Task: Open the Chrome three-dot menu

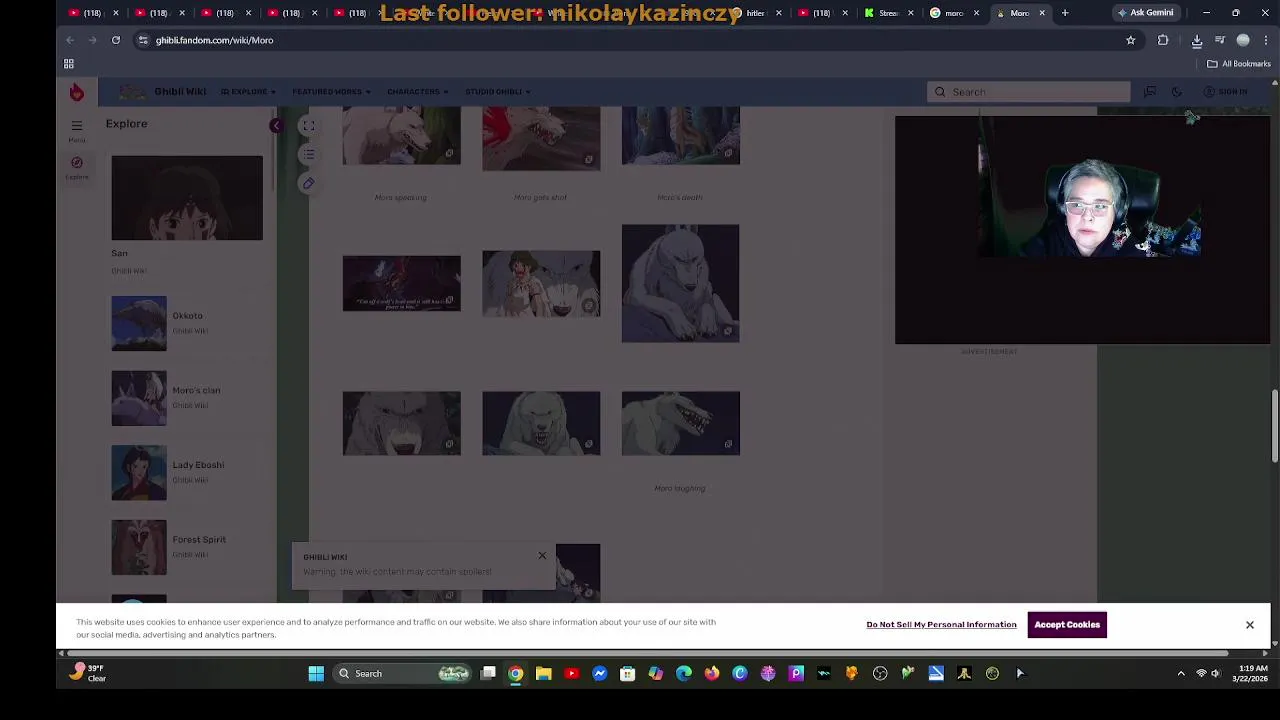Action: coord(1266,40)
